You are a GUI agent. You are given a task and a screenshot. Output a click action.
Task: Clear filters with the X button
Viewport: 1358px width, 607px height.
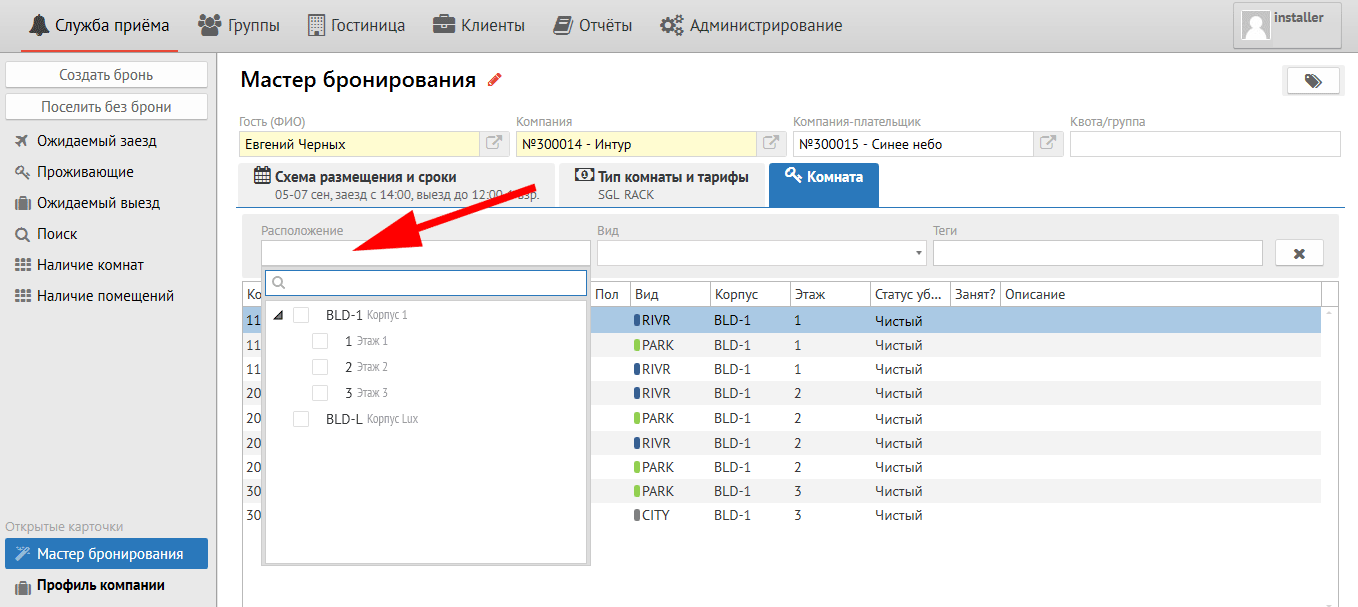tap(1299, 254)
